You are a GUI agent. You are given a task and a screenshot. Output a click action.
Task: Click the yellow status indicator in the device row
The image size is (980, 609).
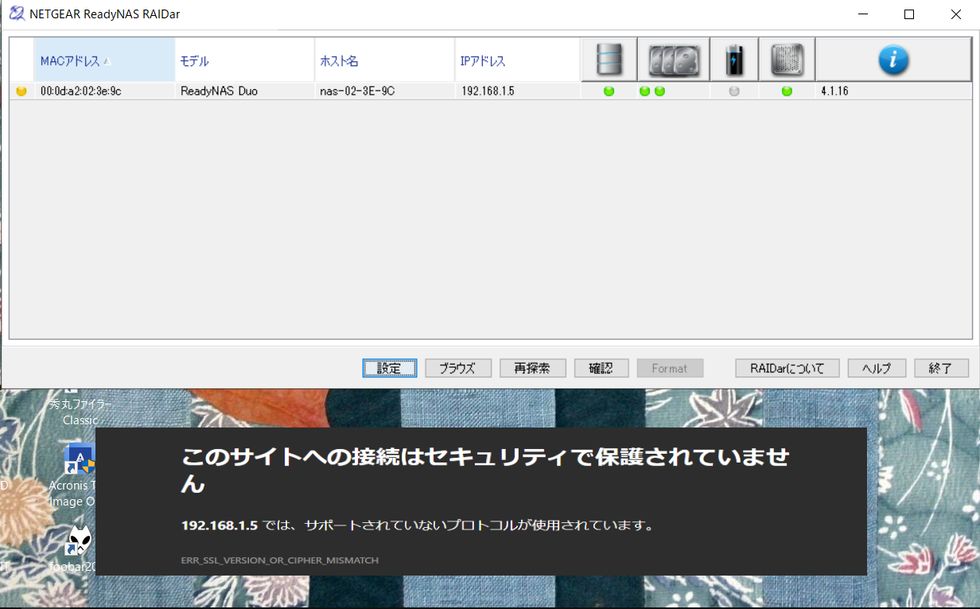pyautogui.click(x=21, y=91)
